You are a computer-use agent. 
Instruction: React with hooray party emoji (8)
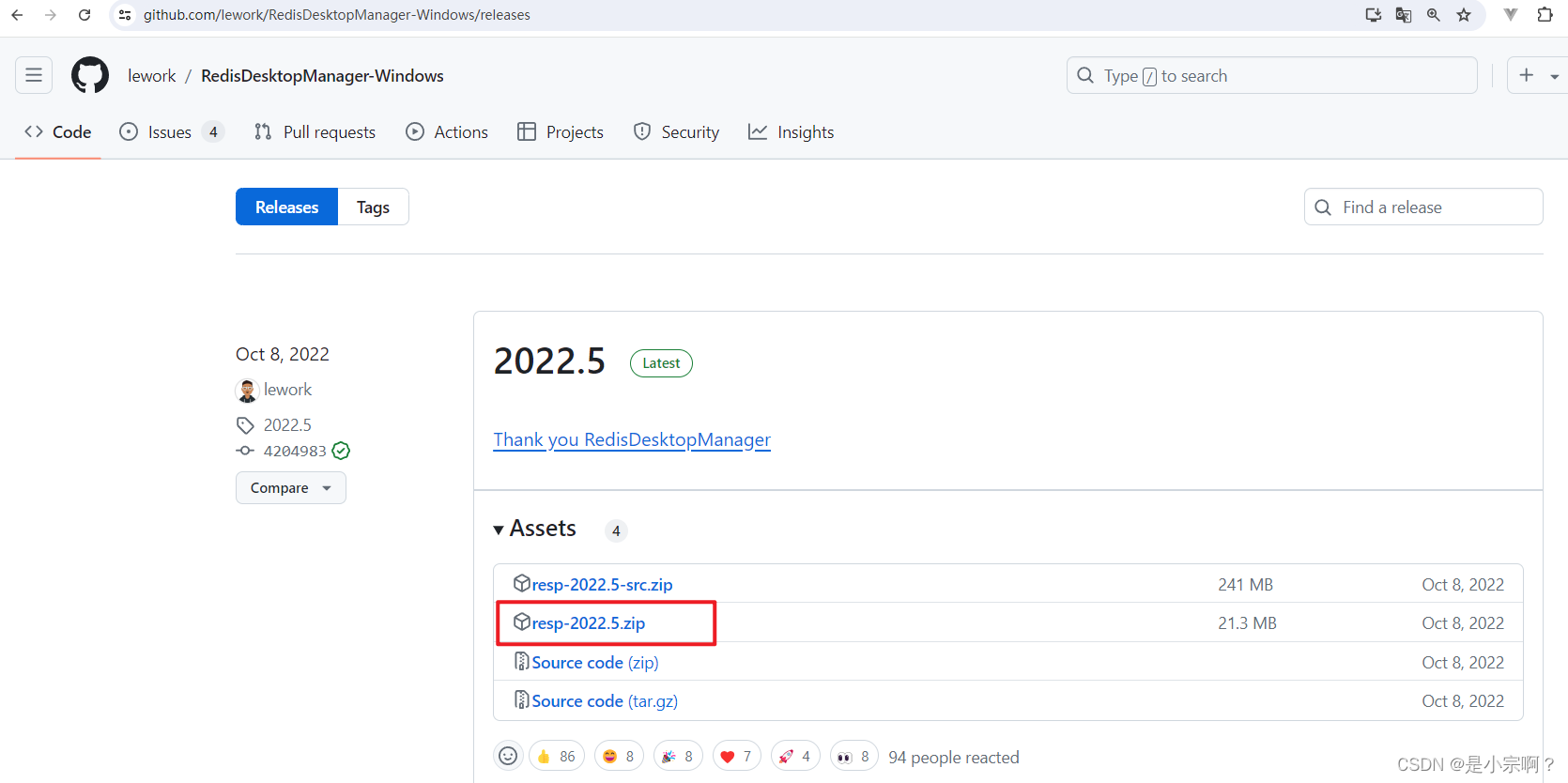678,756
